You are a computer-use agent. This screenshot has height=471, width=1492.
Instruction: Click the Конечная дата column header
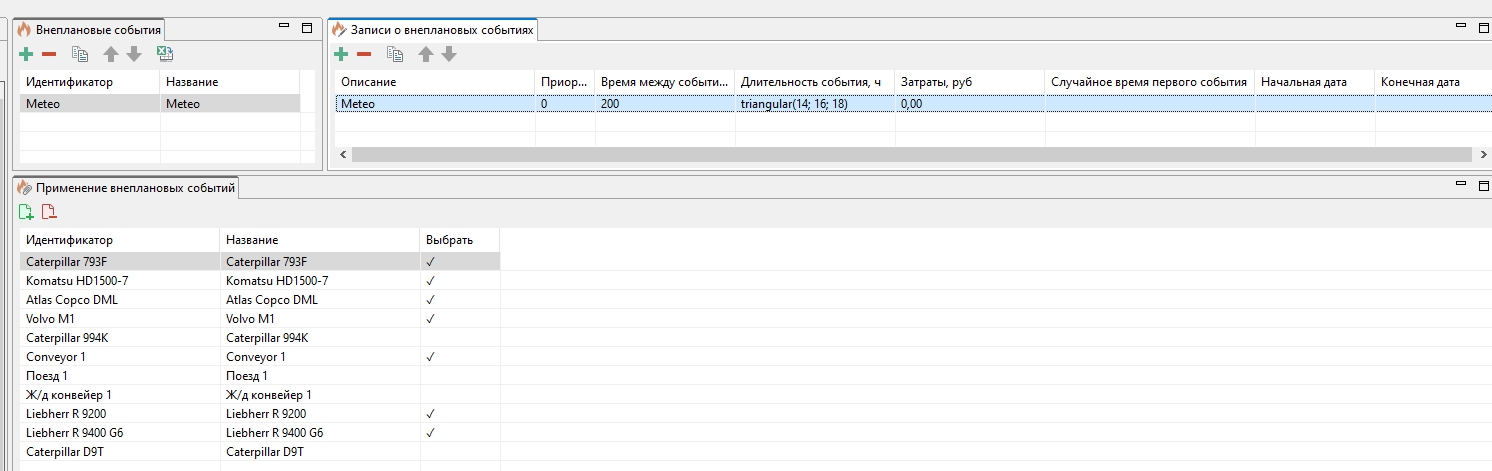pos(1432,81)
